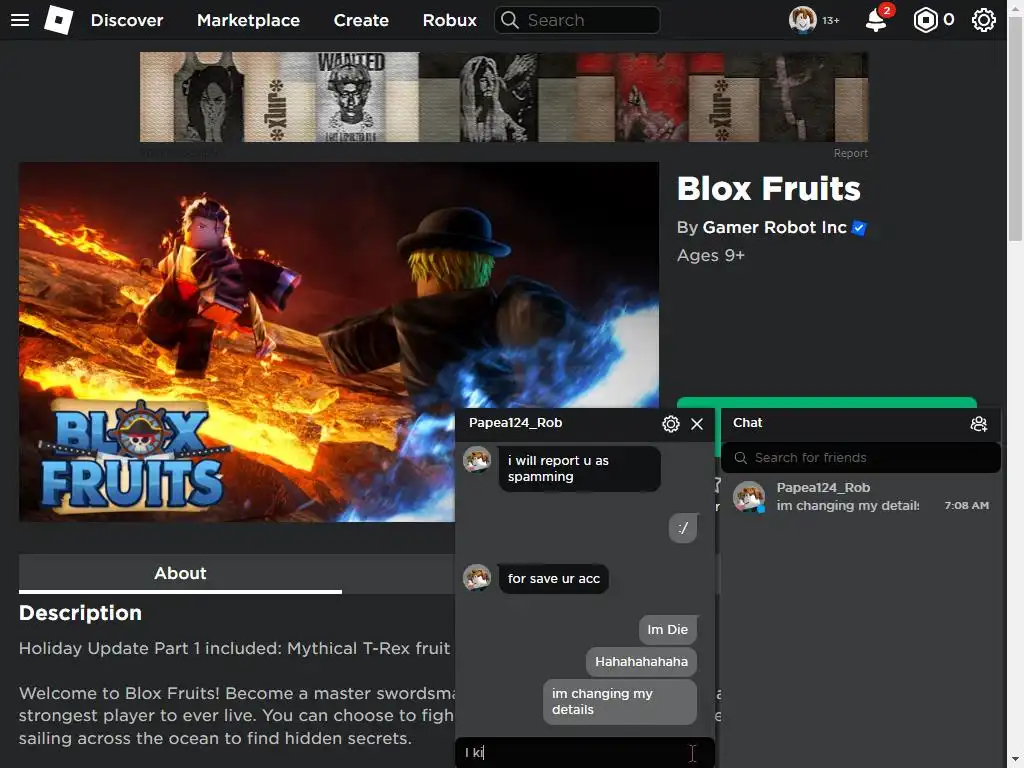Click the chat message input box
The width and height of the screenshot is (1024, 768).
584,752
